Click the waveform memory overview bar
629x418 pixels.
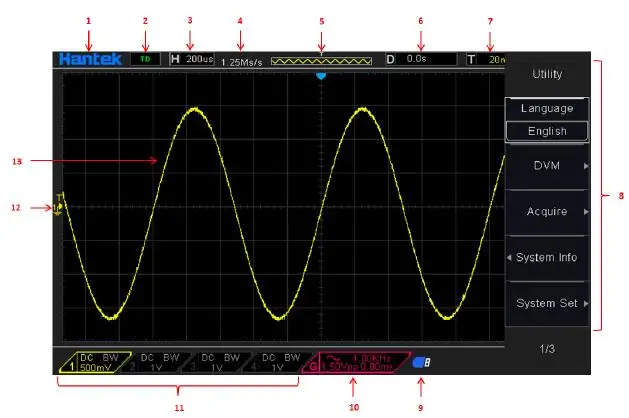coord(321,61)
